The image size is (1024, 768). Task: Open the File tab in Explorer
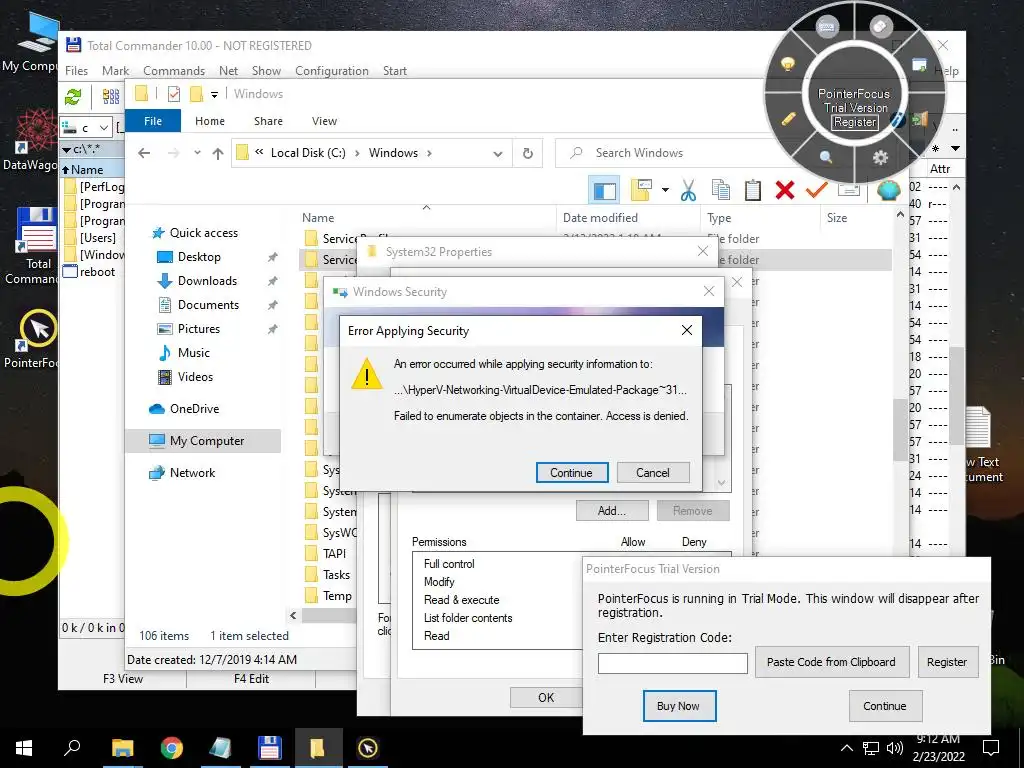tap(153, 121)
